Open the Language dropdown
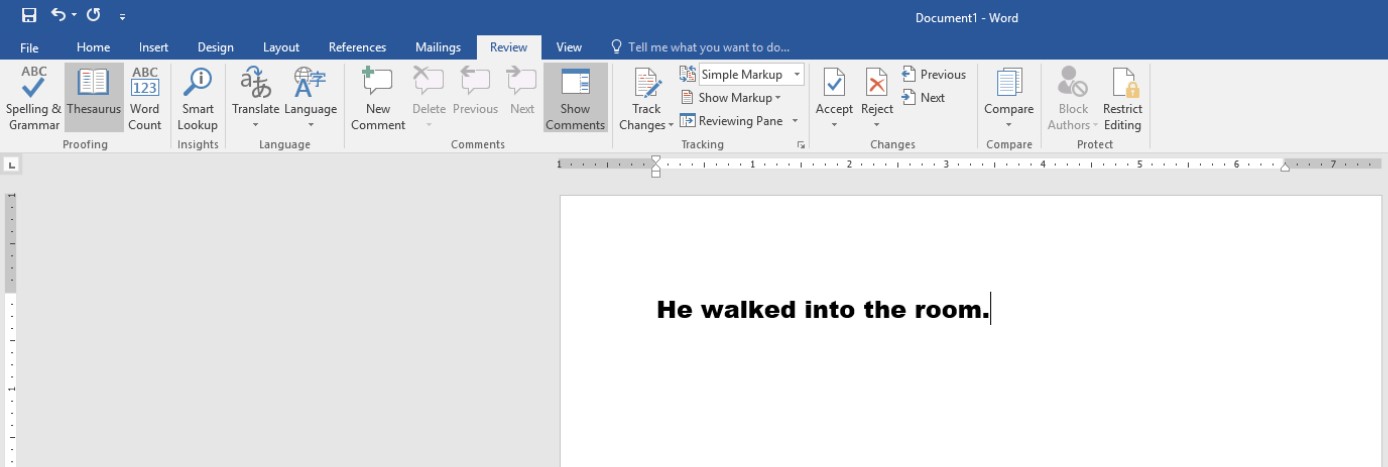This screenshot has height=467, width=1388. (x=310, y=98)
